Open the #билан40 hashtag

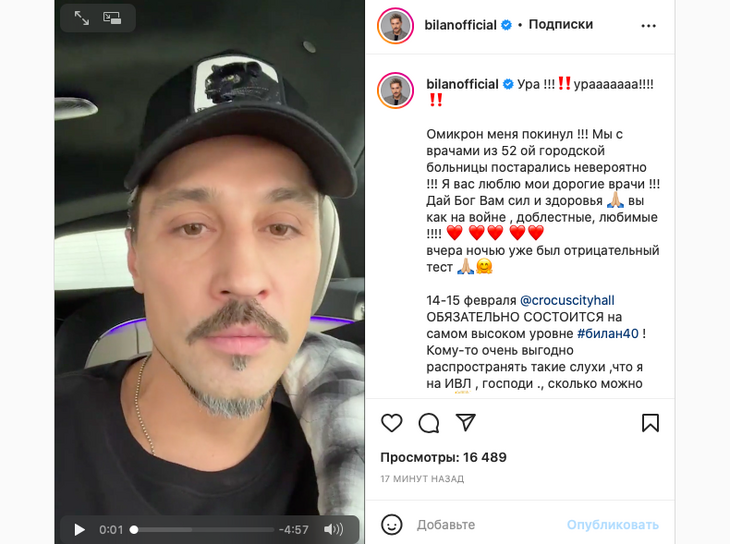click(608, 333)
